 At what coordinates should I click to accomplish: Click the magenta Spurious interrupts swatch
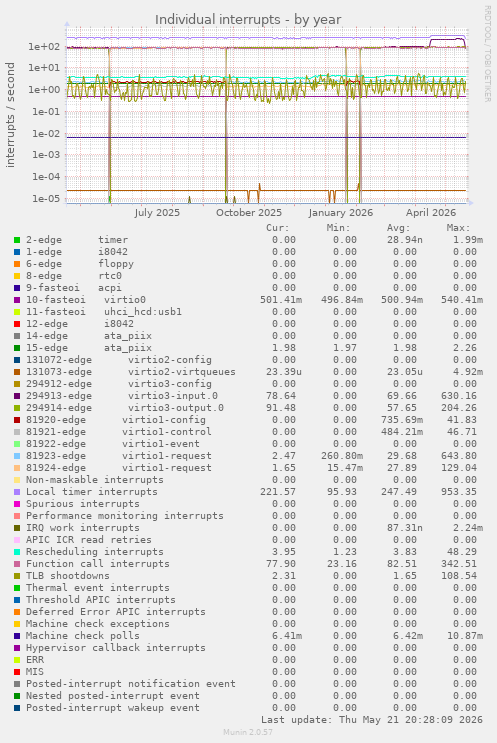click(x=17, y=504)
